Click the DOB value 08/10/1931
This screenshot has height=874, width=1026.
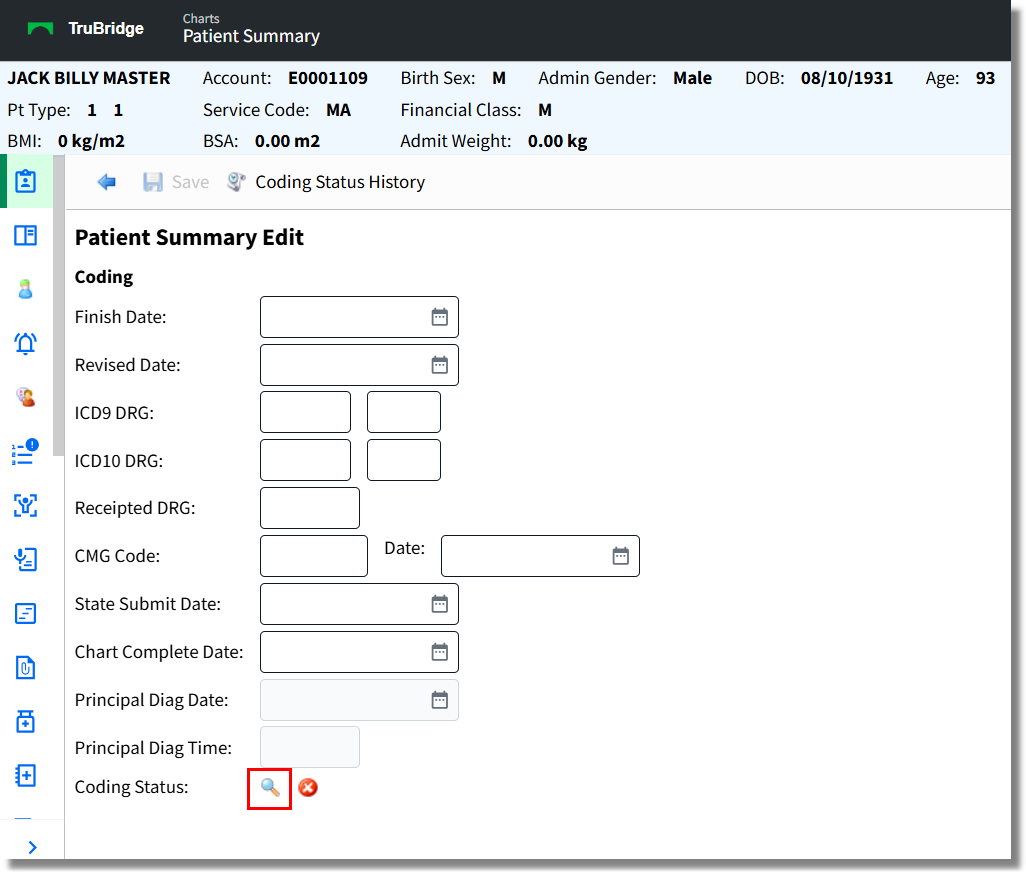847,79
